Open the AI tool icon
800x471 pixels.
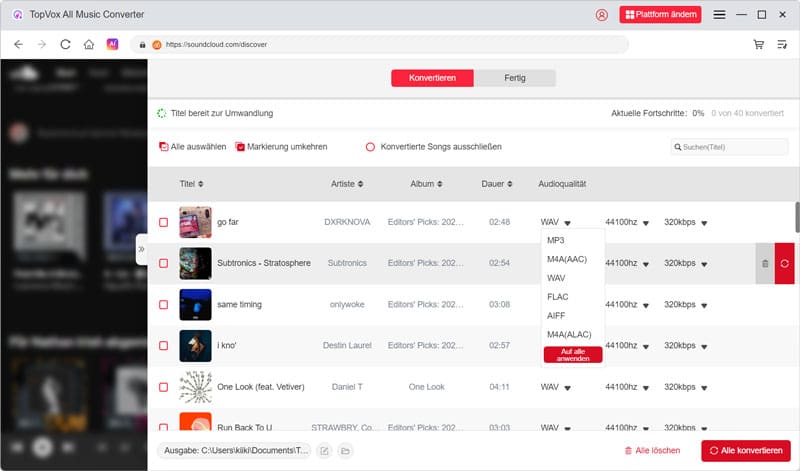112,44
